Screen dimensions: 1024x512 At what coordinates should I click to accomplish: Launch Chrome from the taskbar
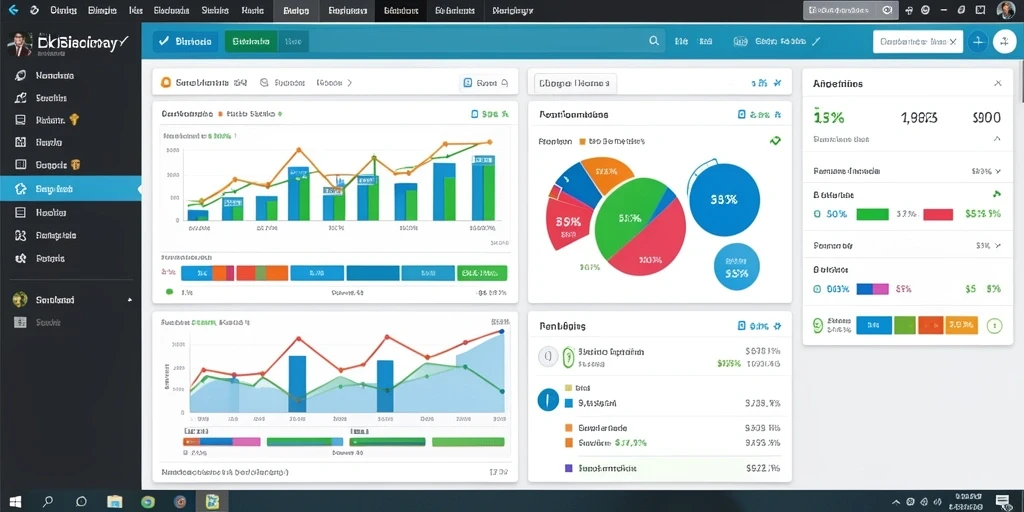coord(148,502)
